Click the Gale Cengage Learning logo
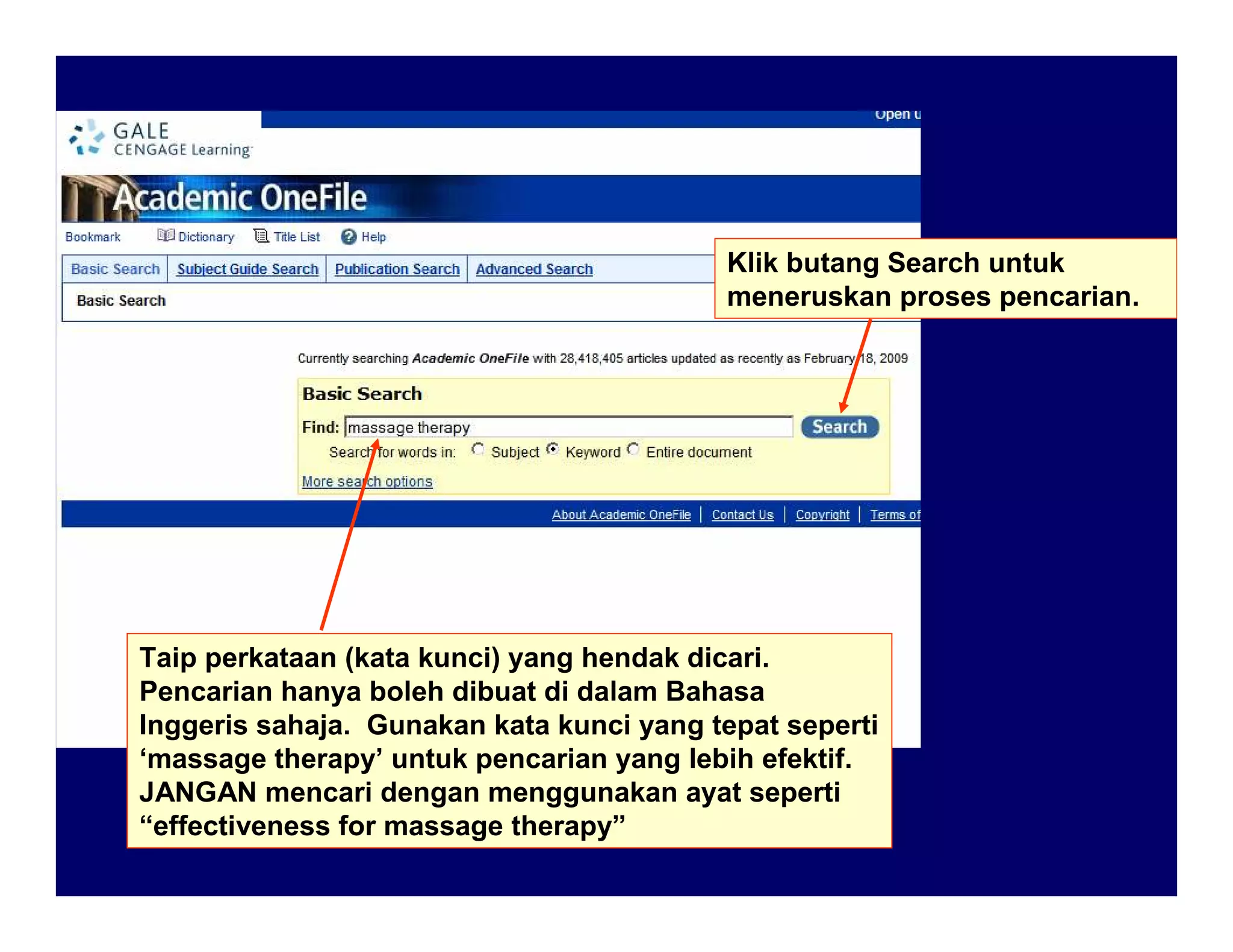 pyautogui.click(x=160, y=139)
